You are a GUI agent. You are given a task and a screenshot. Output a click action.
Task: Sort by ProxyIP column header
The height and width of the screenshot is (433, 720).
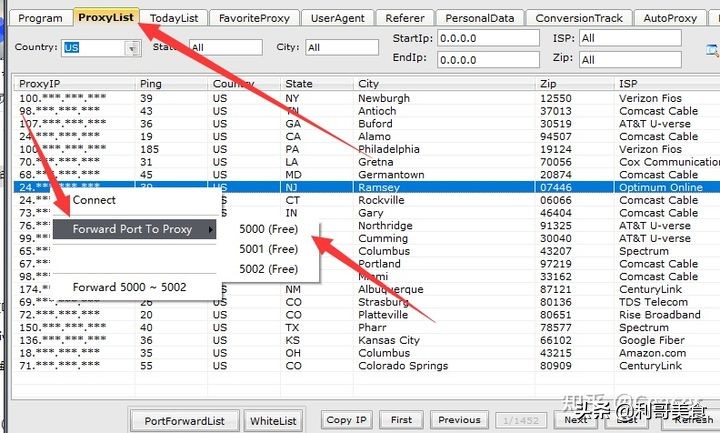click(73, 84)
